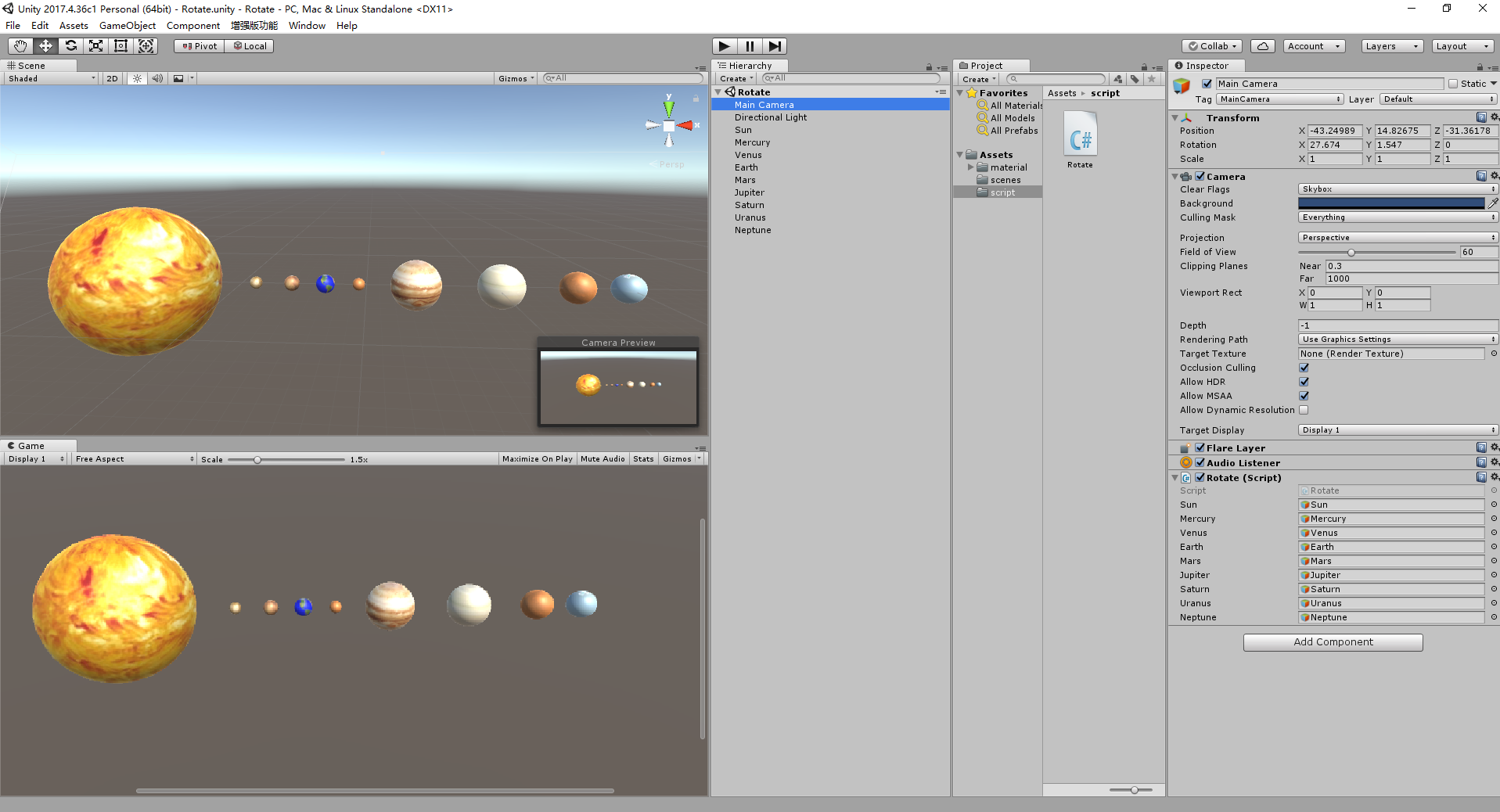Select the Move tool

coord(45,46)
